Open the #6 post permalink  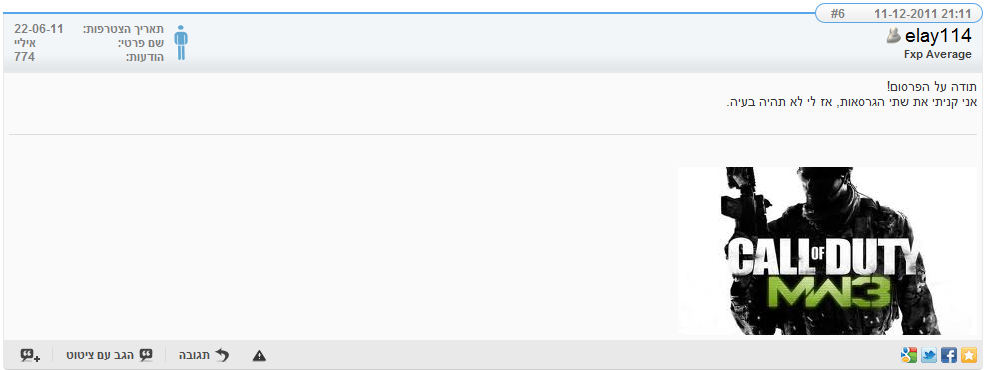pyautogui.click(x=838, y=13)
